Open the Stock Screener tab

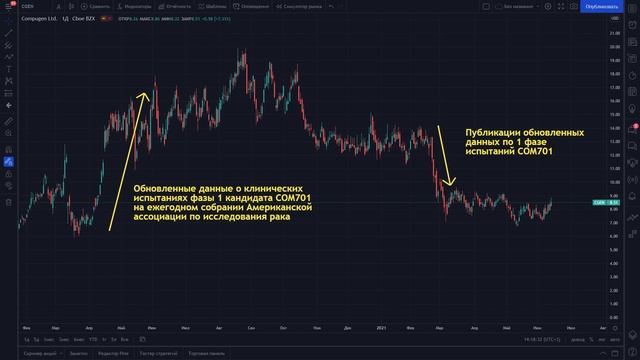(40, 353)
